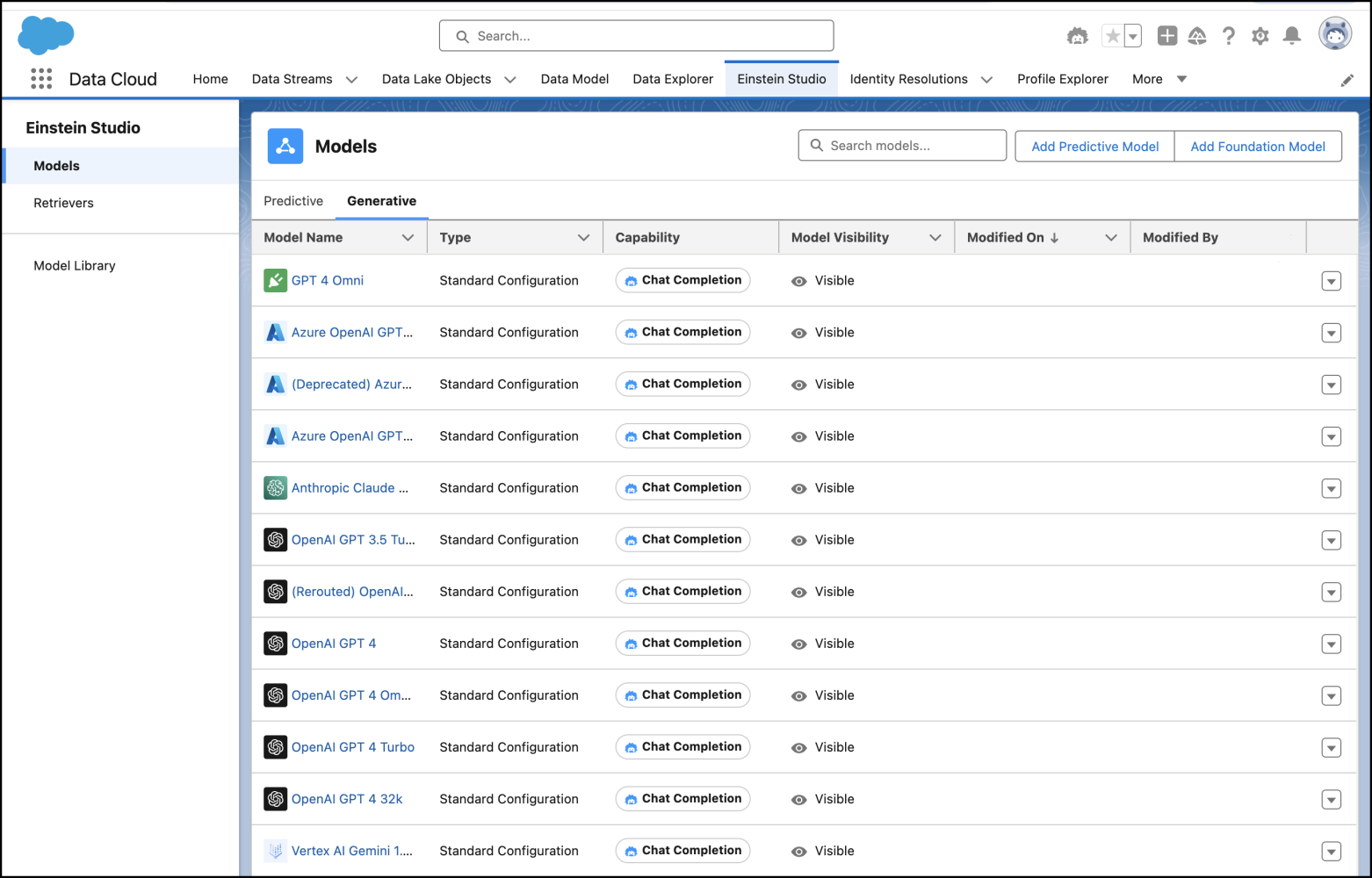
Task: Open the favorites list dropdown arrow
Action: tap(1133, 36)
